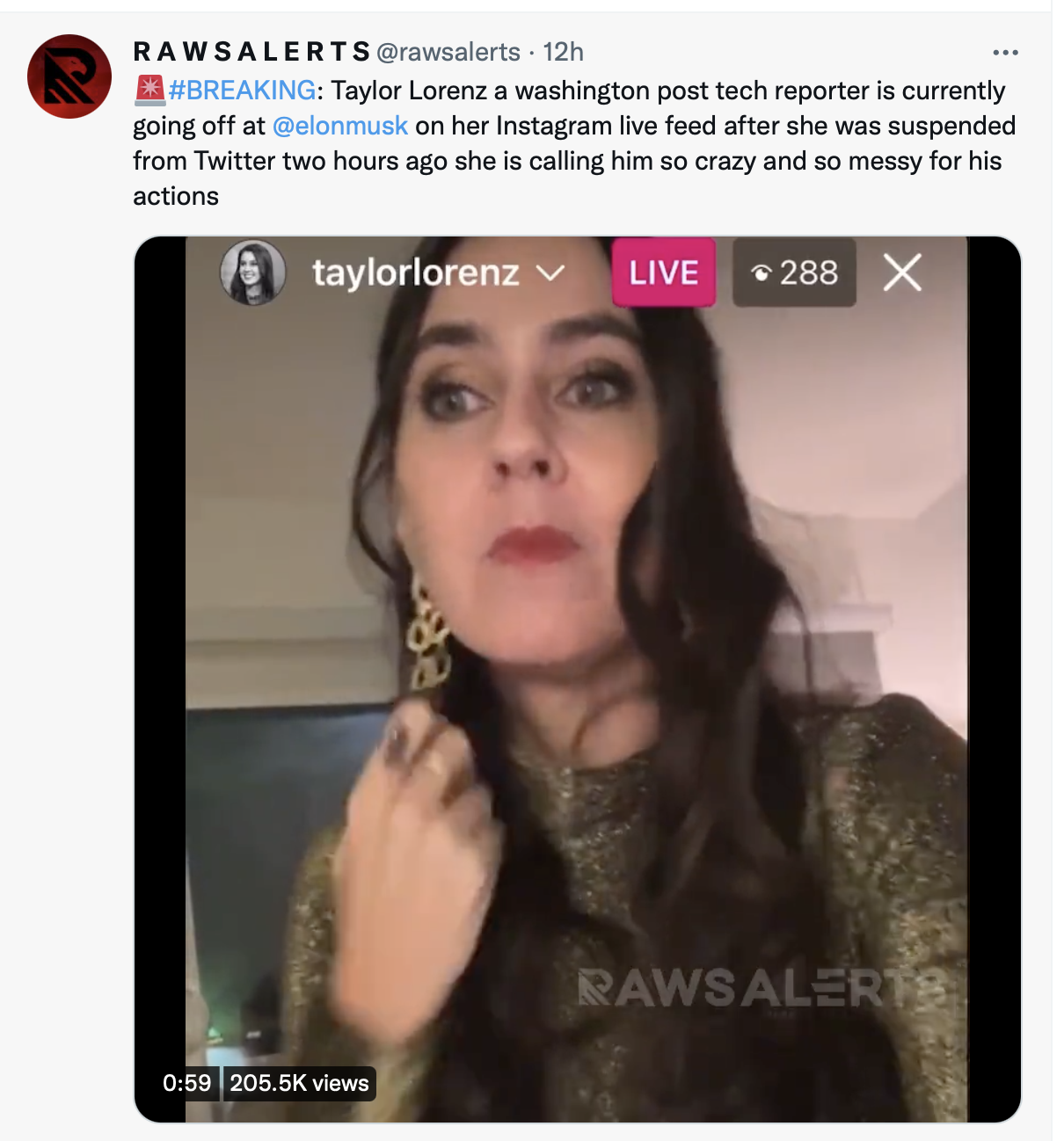Screen dimensions: 1064x1141
Task: Click the tweet text body to open it
Action: [x=574, y=143]
